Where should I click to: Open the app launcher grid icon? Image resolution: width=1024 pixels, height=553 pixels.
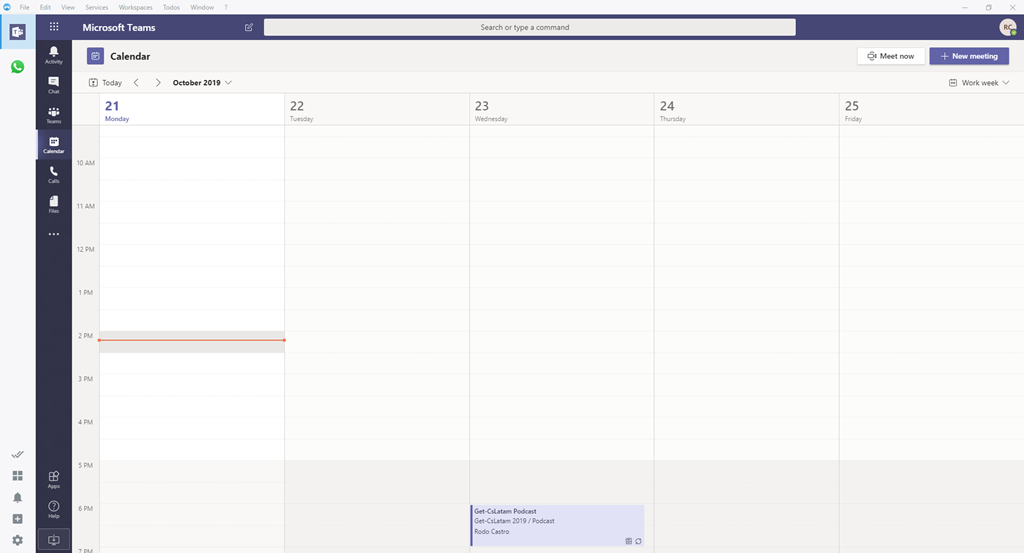click(53, 27)
